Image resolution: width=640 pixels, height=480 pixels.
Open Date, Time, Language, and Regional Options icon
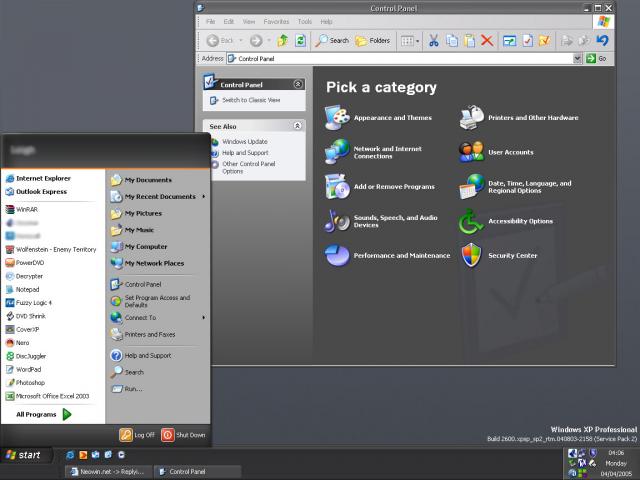click(x=471, y=187)
